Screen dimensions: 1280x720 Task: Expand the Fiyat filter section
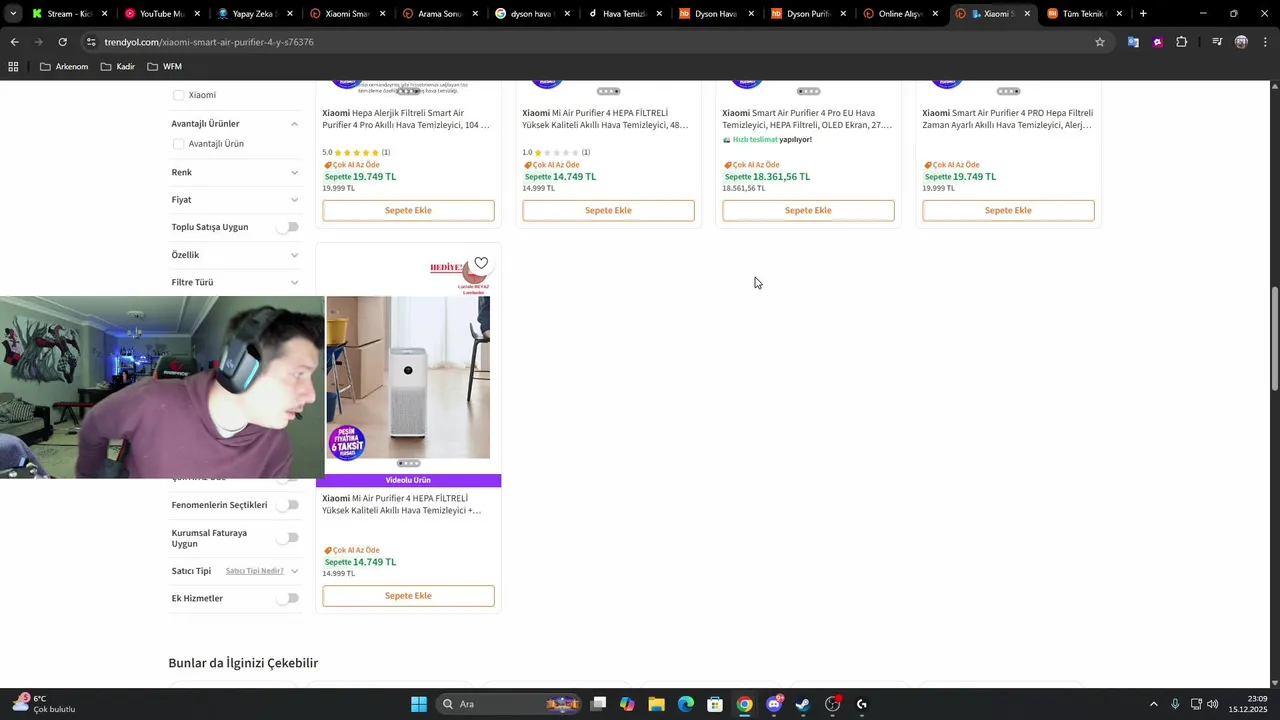(x=294, y=200)
